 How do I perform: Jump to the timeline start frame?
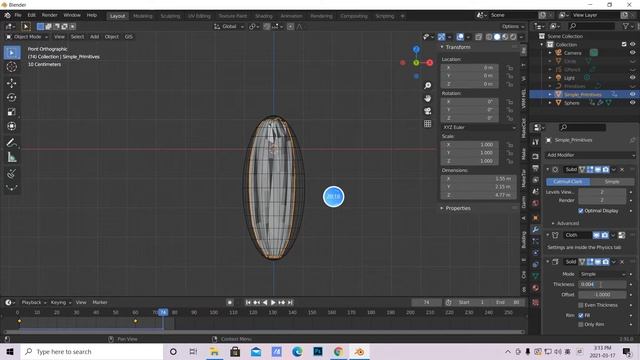[x=248, y=302]
